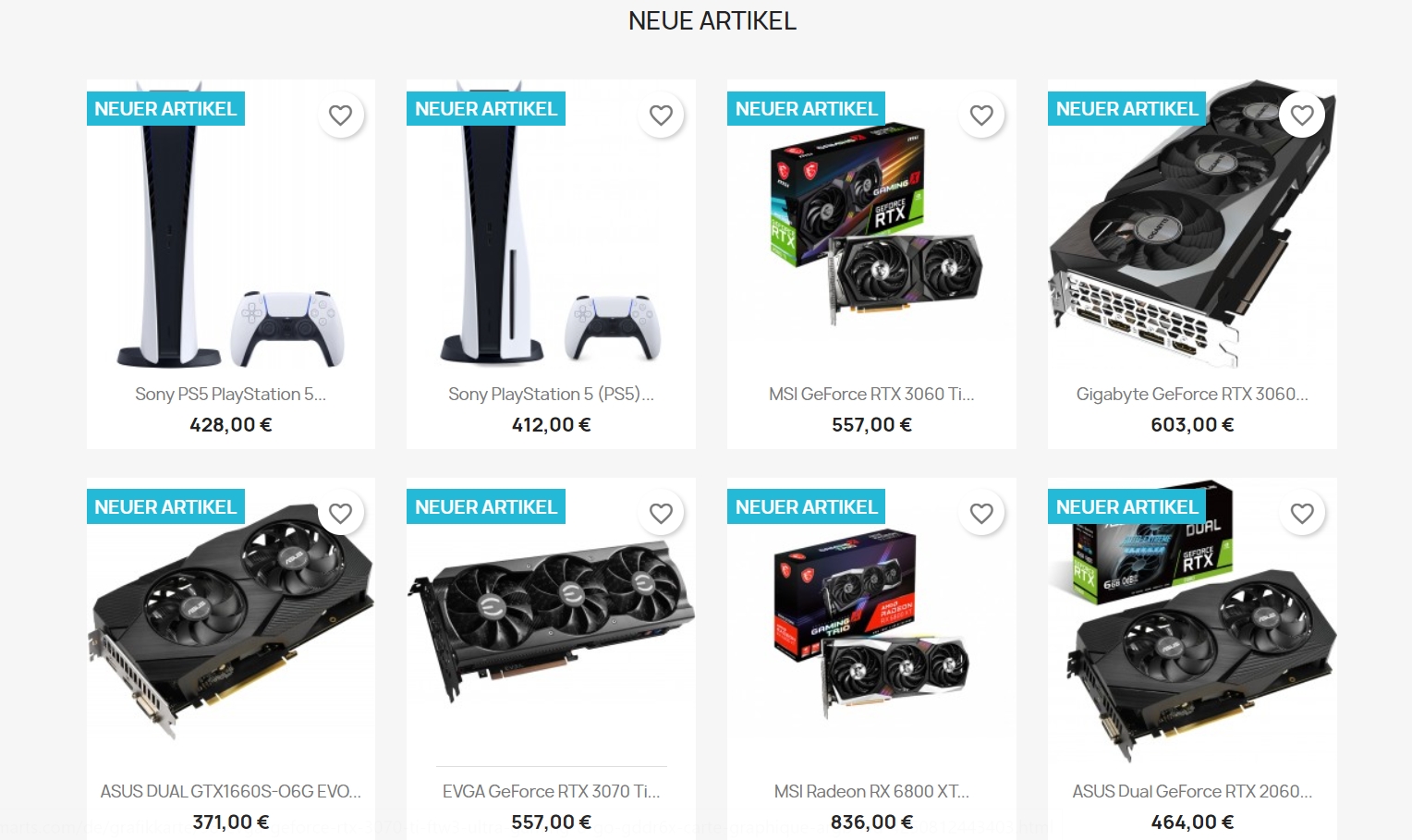Image resolution: width=1412 pixels, height=840 pixels.
Task: Open the Sony PlayStation 5 (PS5) title link
Action: pyautogui.click(x=551, y=395)
